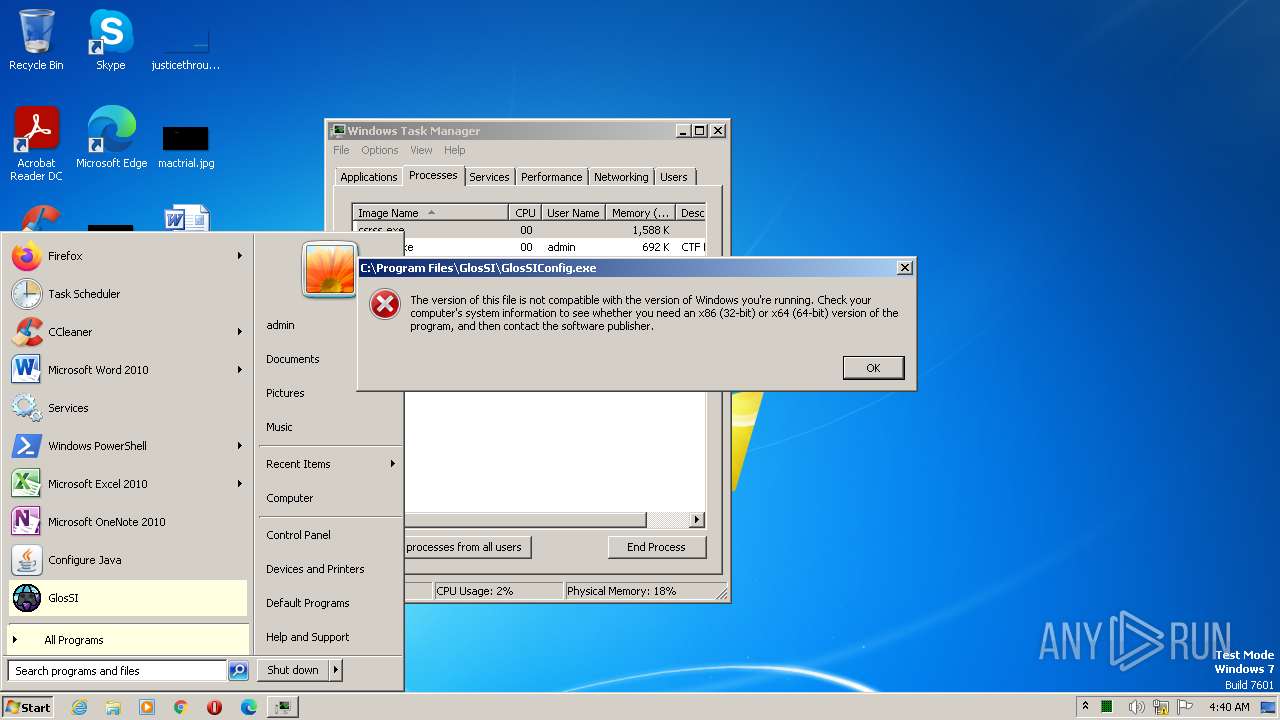The height and width of the screenshot is (720, 1280).
Task: Open Help and Support from Start menu
Action: [330, 637]
